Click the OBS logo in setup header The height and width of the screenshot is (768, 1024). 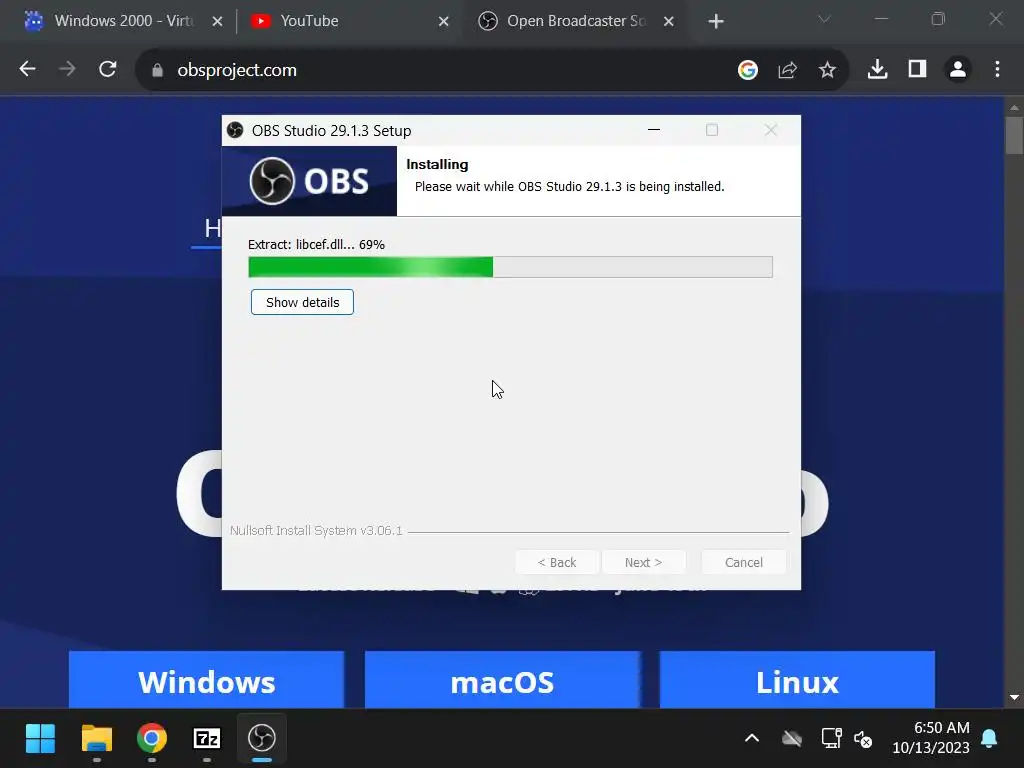click(x=310, y=181)
